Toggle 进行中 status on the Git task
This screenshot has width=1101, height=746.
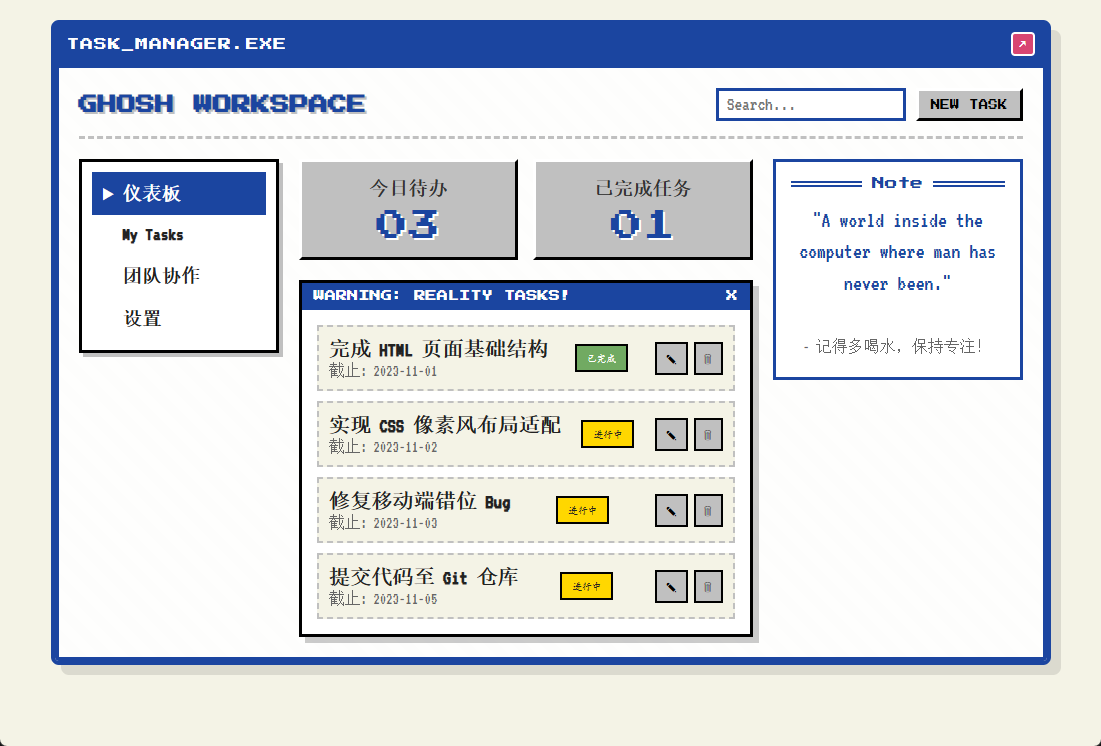tap(586, 586)
